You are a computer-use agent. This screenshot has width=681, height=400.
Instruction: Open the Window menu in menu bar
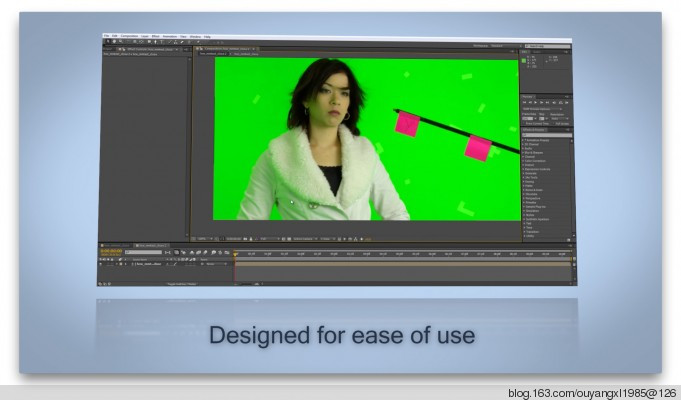(193, 36)
